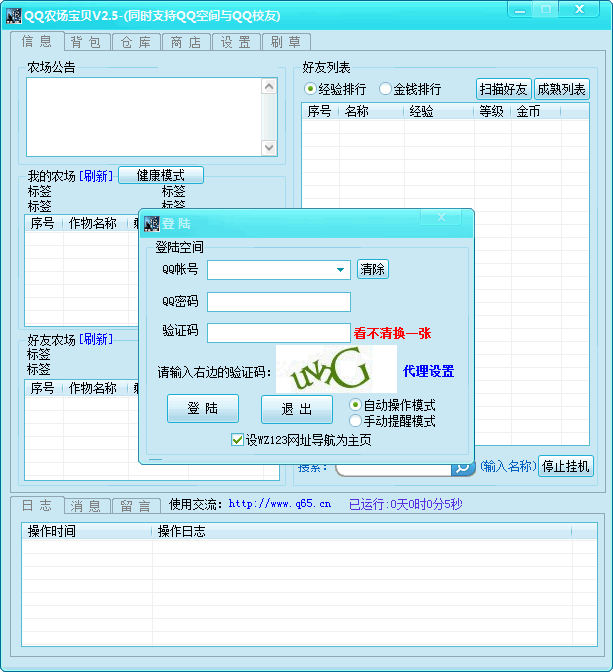Click 刷新 link next to 好友农场
The width and height of the screenshot is (613, 672).
click(x=96, y=339)
